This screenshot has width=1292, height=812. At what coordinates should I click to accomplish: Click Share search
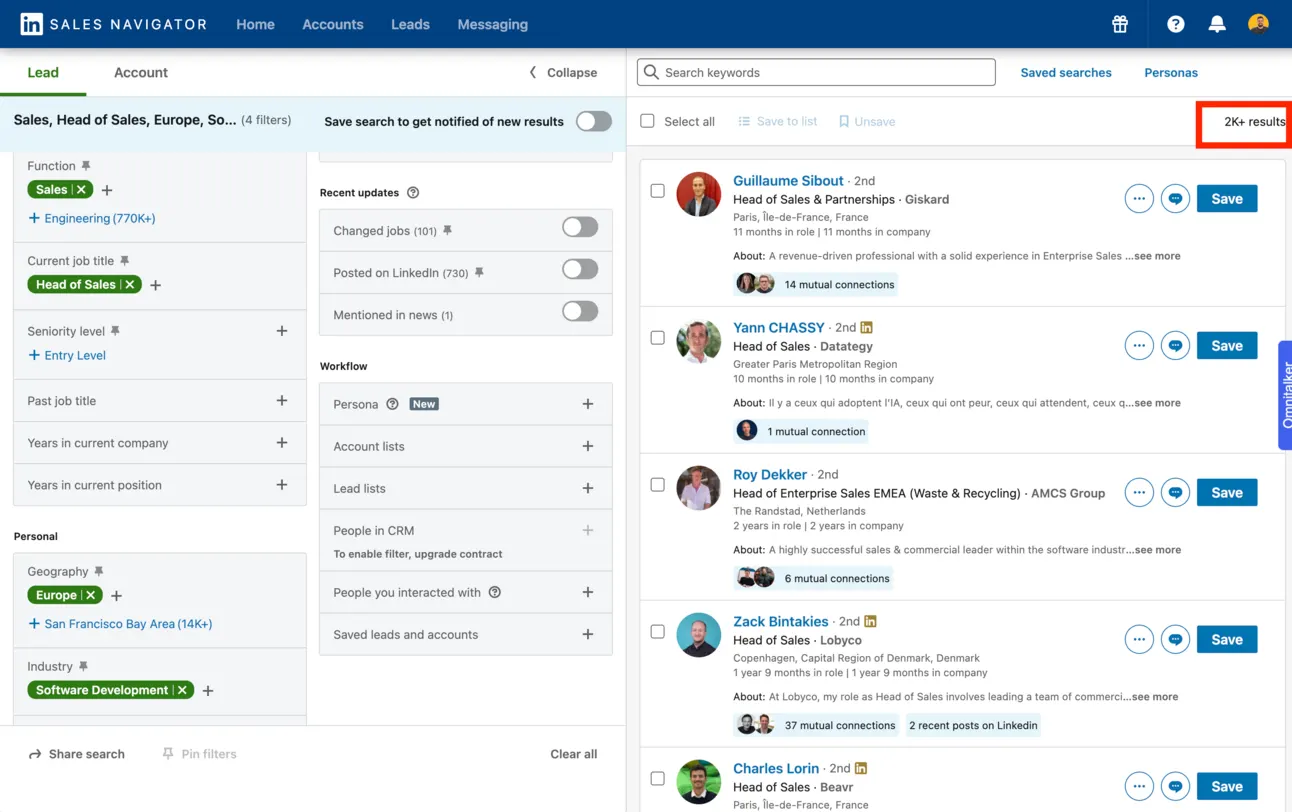point(77,754)
